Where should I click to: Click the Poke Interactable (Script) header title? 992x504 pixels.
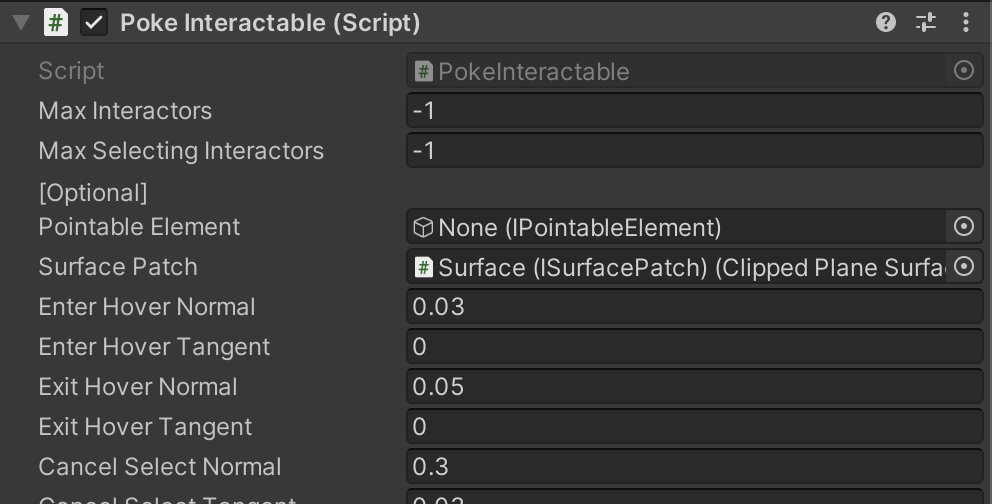click(x=270, y=22)
